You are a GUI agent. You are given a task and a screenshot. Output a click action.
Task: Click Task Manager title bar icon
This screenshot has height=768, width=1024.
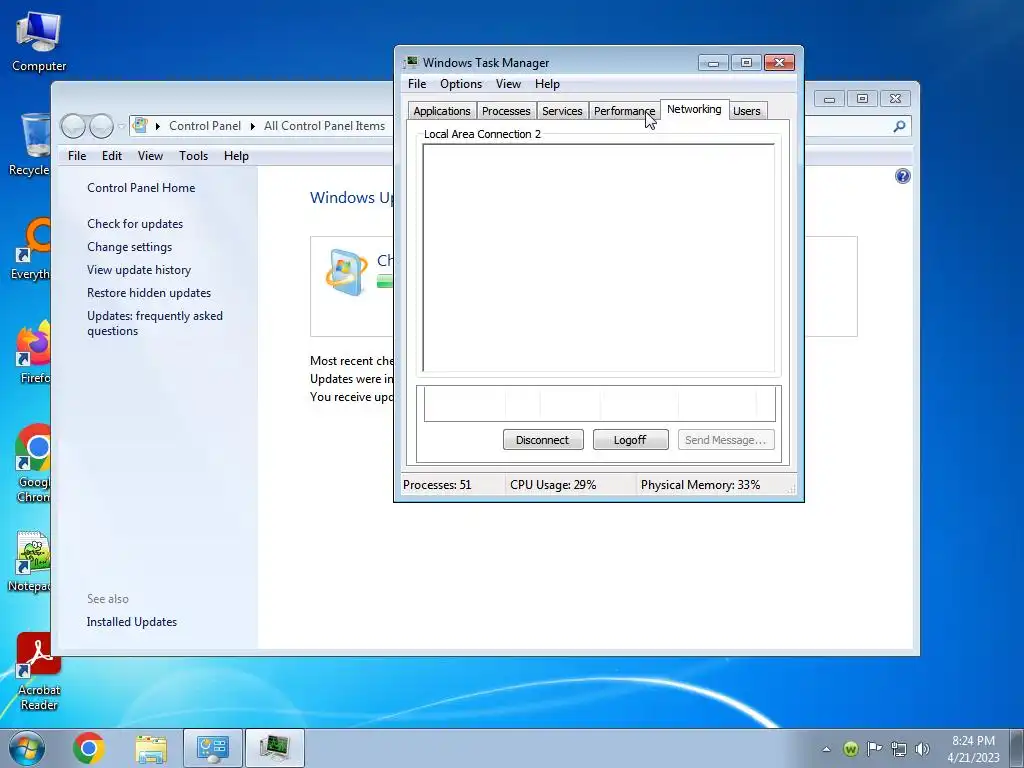(410, 62)
